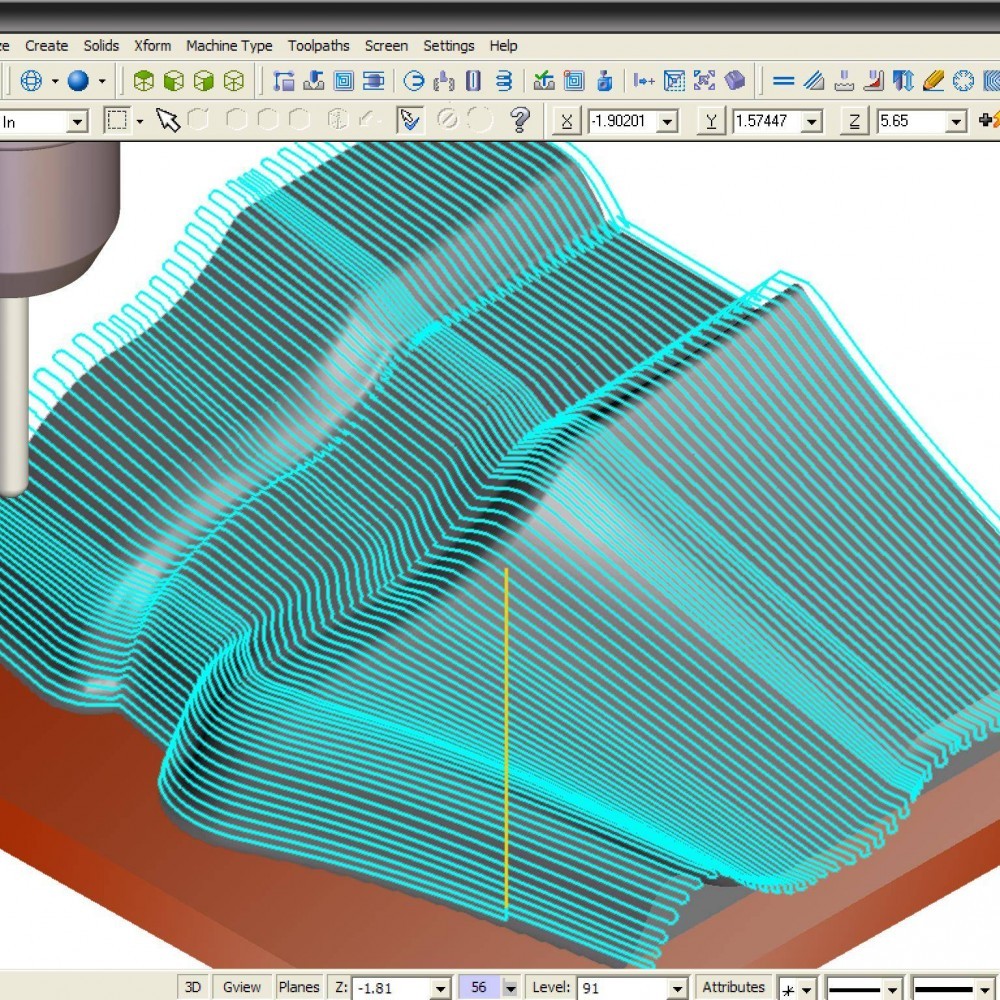Viewport: 1000px width, 1000px height.
Task: Expand the Z depth -1.81 dropdown
Action: point(440,989)
